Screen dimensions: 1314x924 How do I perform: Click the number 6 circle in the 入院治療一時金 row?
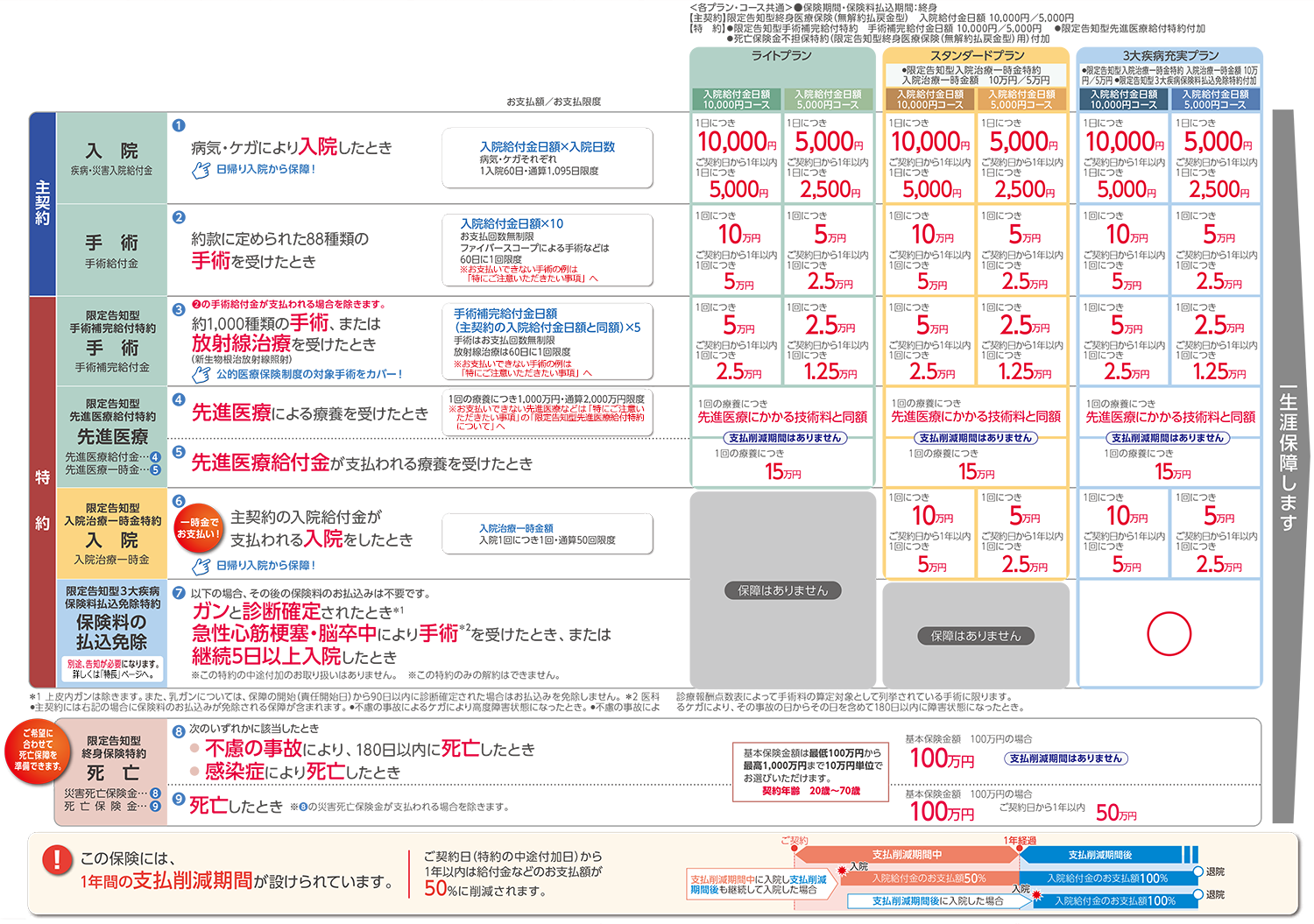(179, 501)
